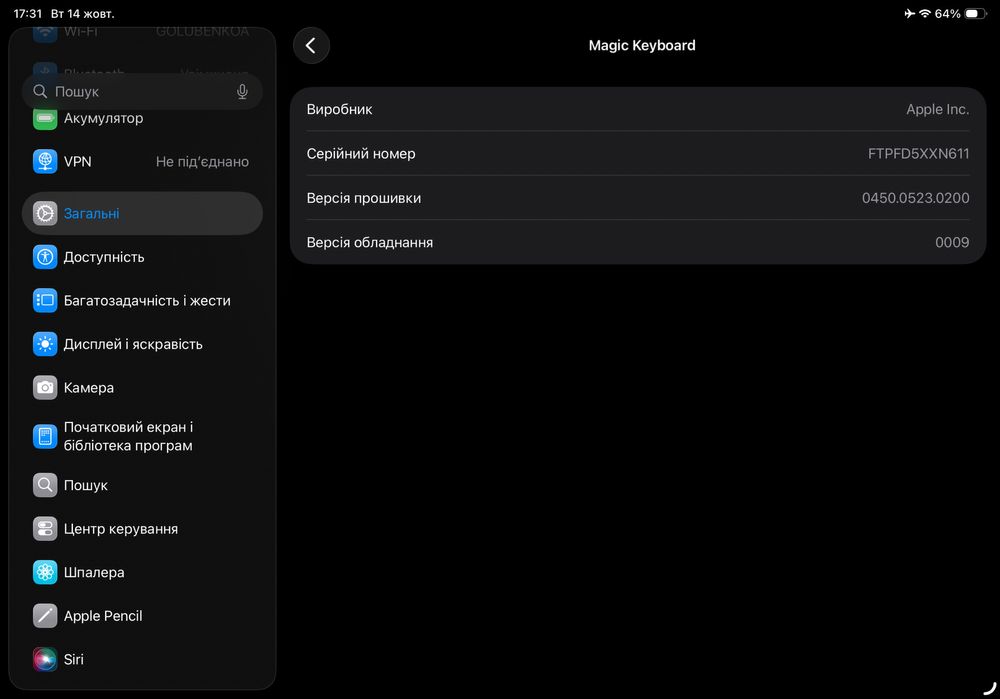Go back using the chevron button

[x=311, y=45]
